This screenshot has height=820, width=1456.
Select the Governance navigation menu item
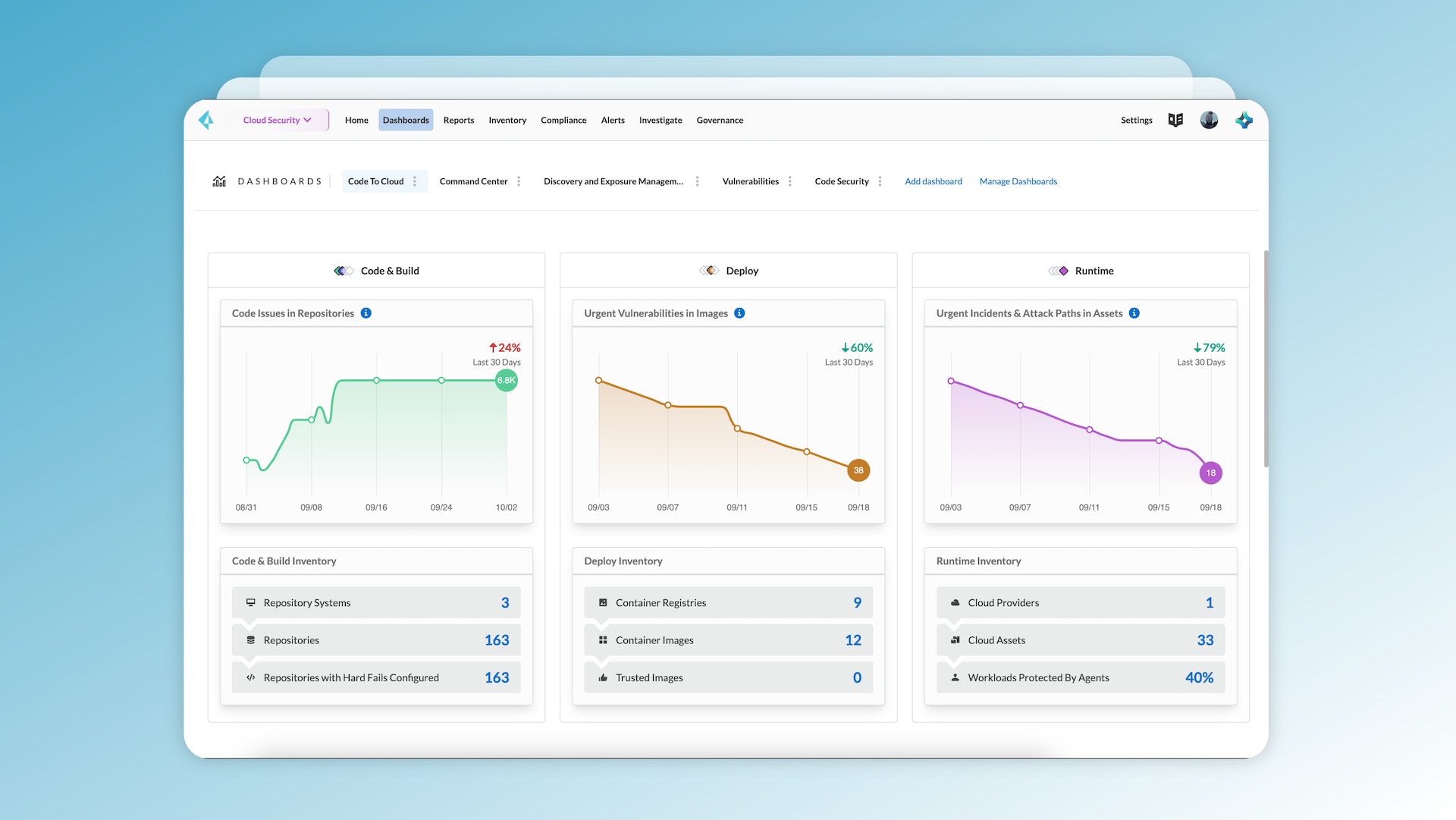[x=720, y=119]
